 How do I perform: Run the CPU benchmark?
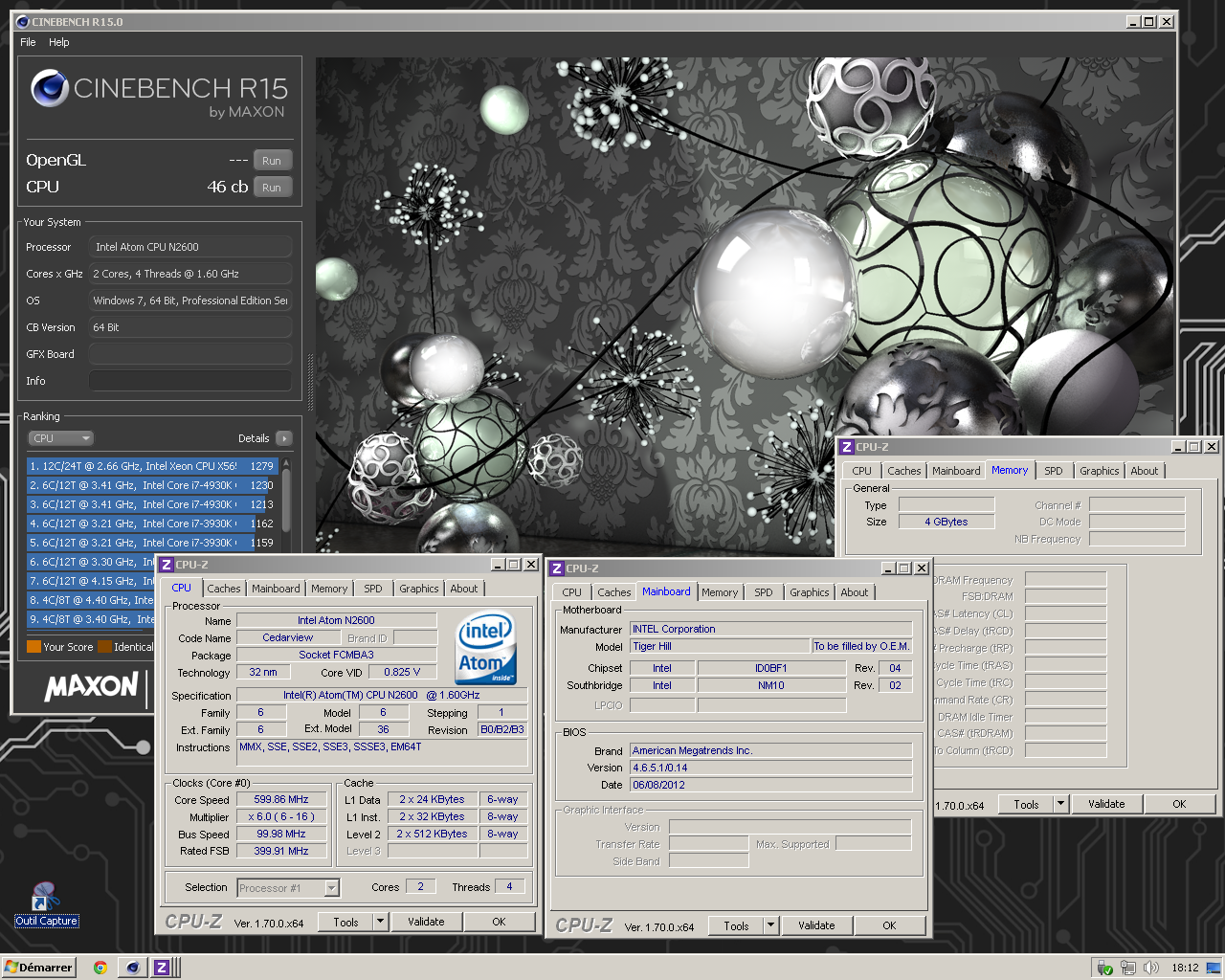point(272,188)
